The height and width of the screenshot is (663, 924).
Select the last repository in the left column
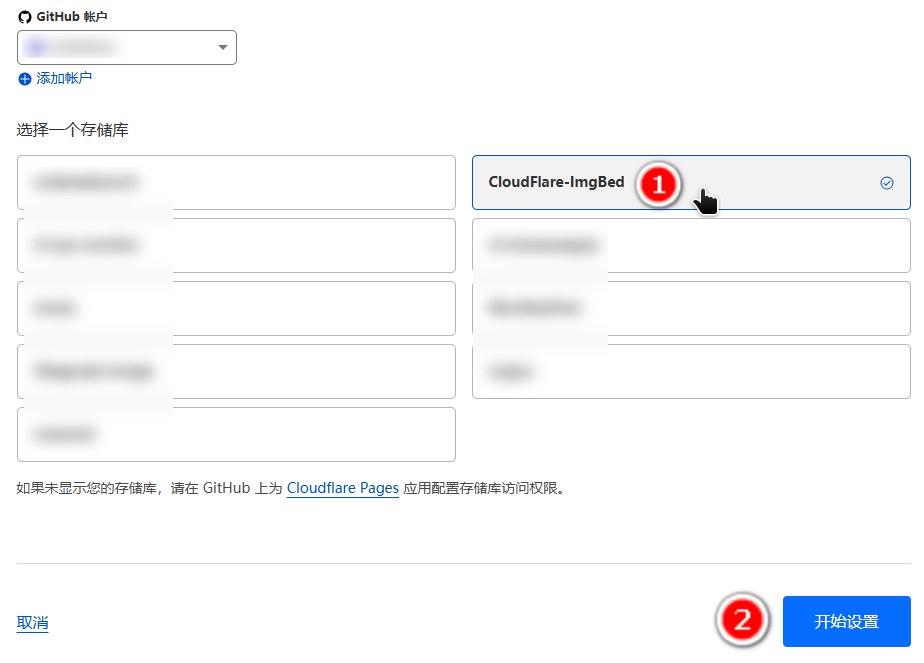[236, 434]
